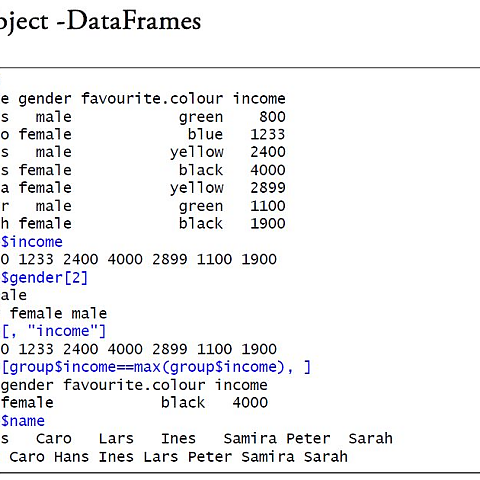Image resolution: width=480 pixels, height=480 pixels.
Task: Click the 'income' header in the top table
Action: (x=259, y=99)
